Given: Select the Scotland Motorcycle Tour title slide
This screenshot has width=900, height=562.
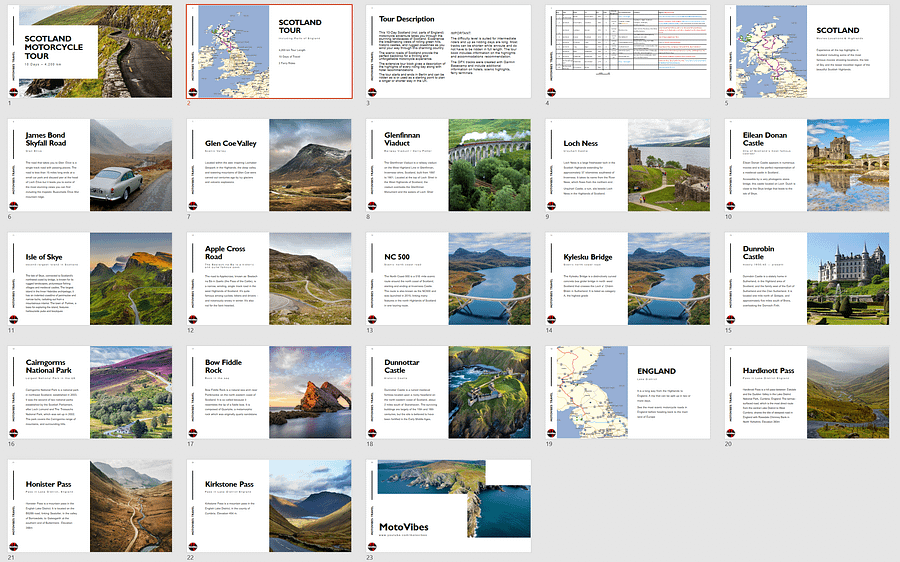Looking at the screenshot, I should point(90,52).
